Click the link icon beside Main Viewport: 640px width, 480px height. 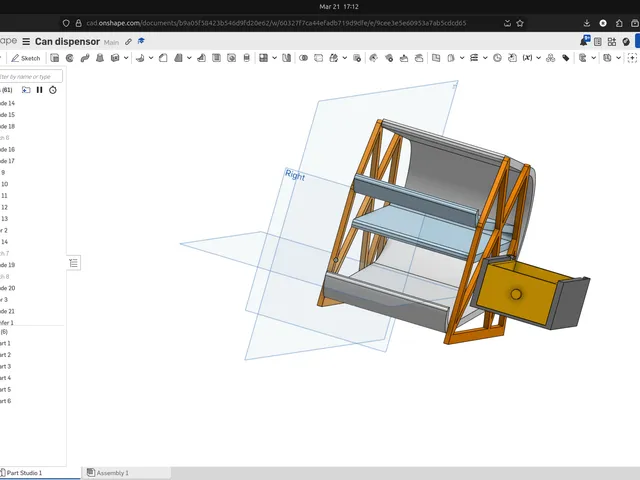click(128, 42)
